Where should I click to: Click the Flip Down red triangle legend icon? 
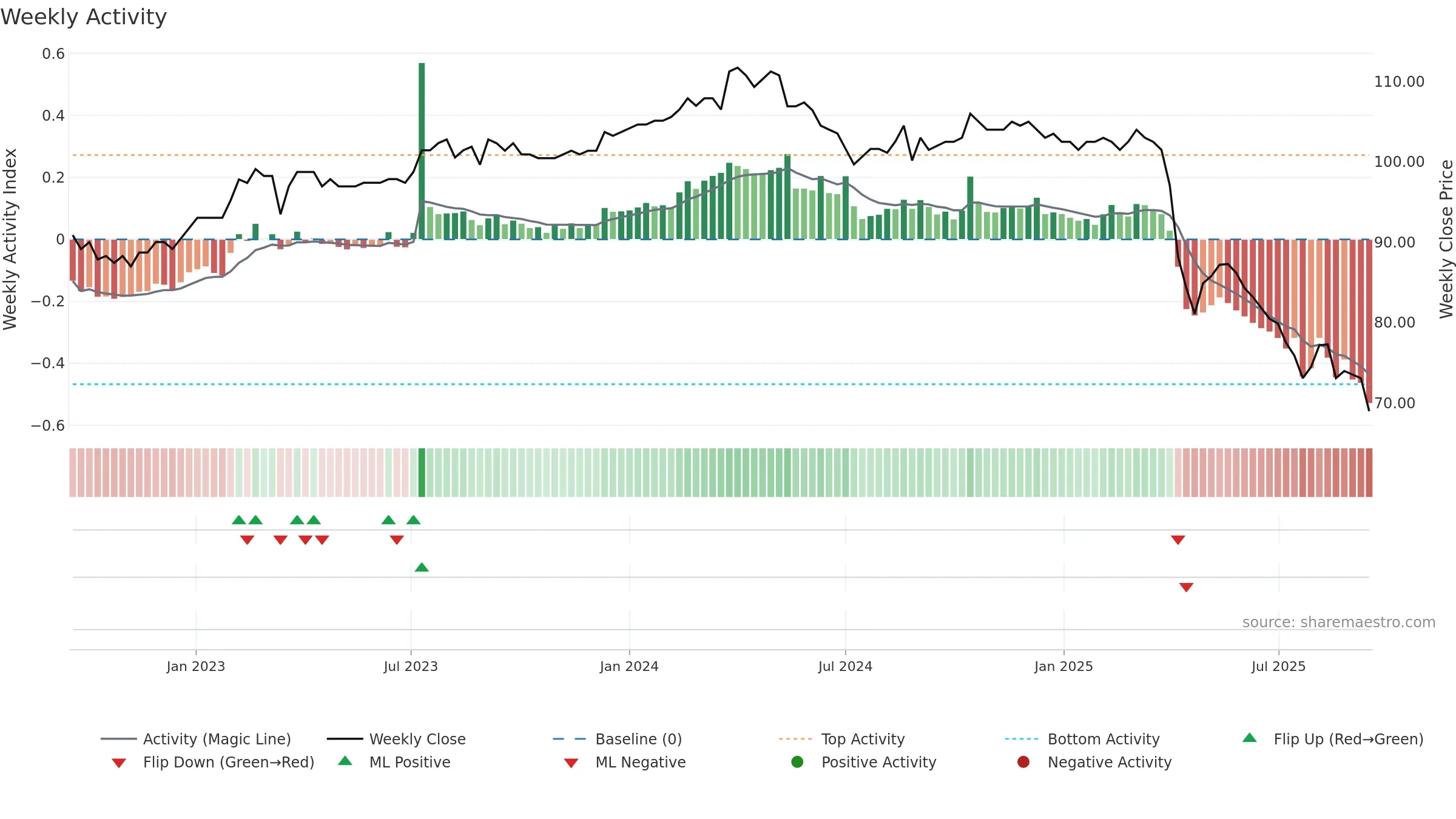coord(119,763)
